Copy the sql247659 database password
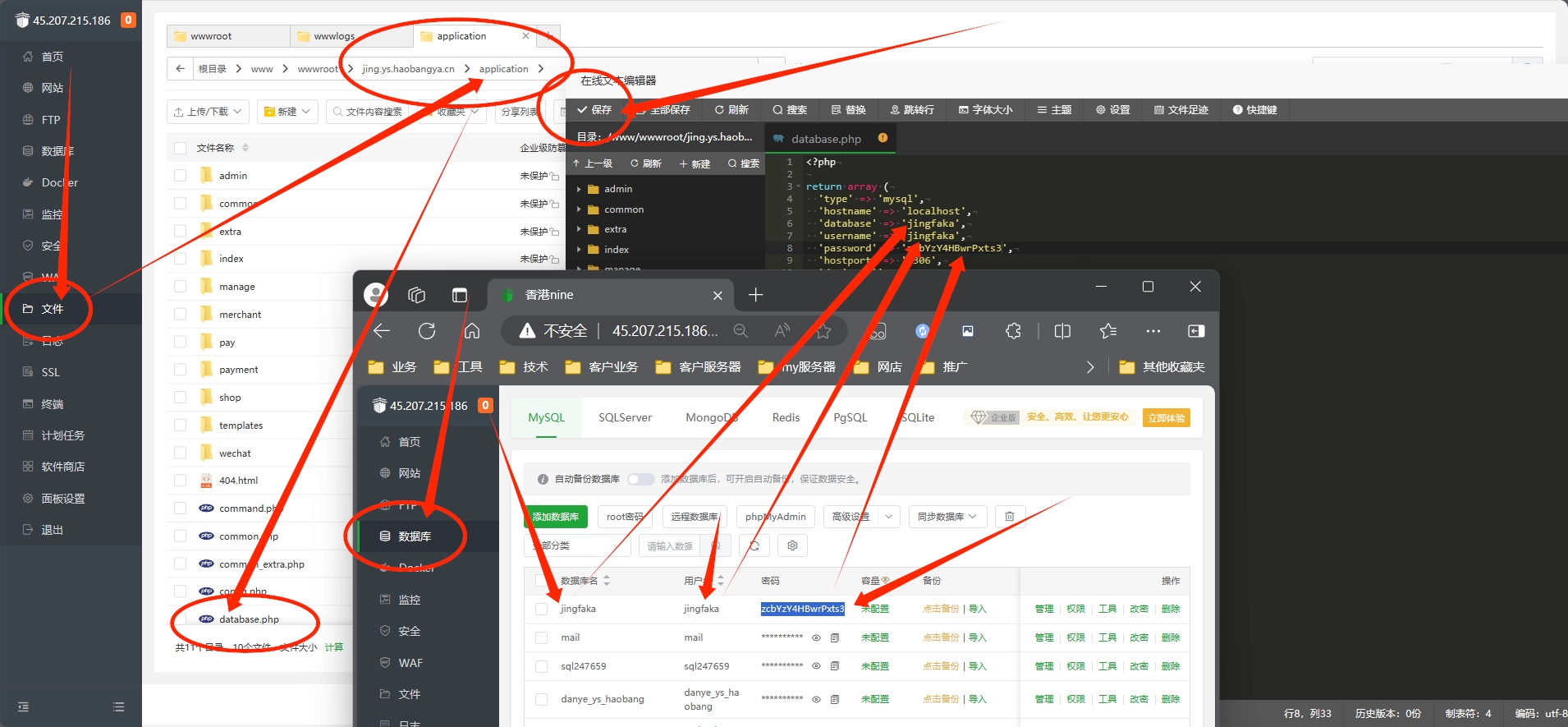1568x727 pixels. pyautogui.click(x=835, y=666)
